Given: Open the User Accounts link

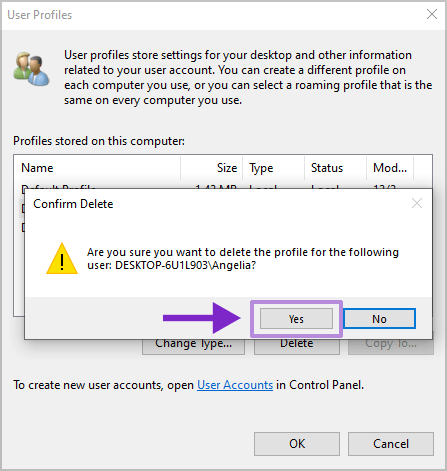Looking at the screenshot, I should [x=235, y=385].
